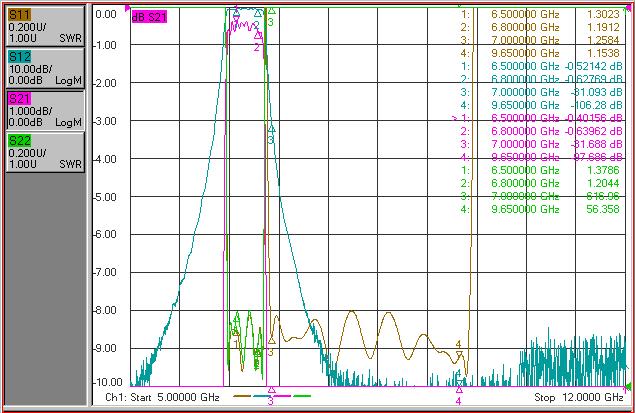Click the S21 readout -97.686 dB
The image size is (635, 413).
pyautogui.click(x=596, y=157)
